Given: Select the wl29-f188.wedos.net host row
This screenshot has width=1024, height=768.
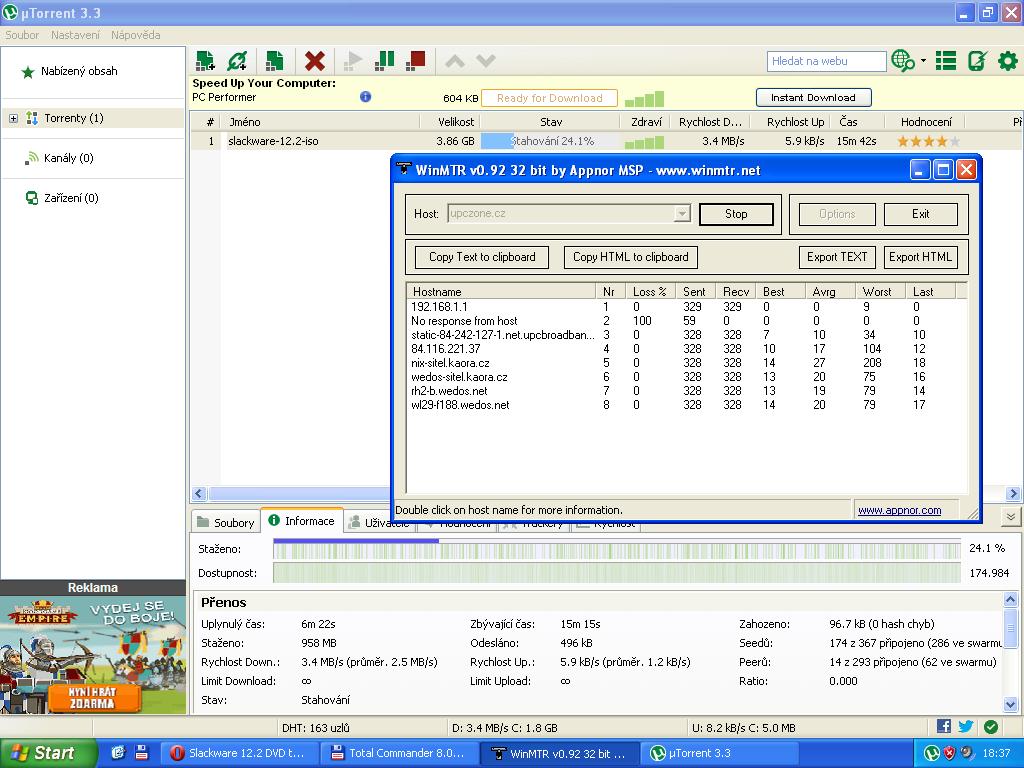Looking at the screenshot, I should coord(686,405).
